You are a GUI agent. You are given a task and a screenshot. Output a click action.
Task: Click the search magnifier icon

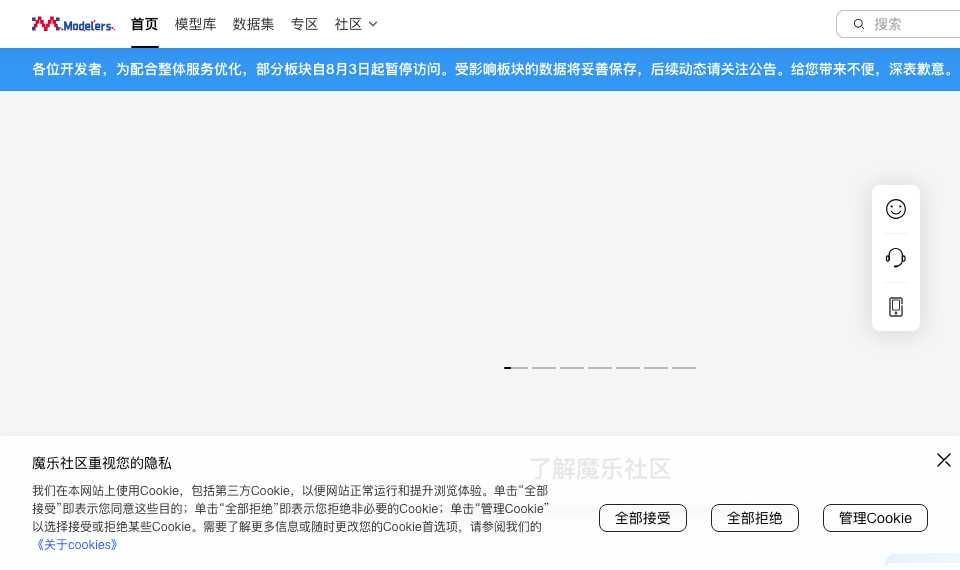[859, 24]
